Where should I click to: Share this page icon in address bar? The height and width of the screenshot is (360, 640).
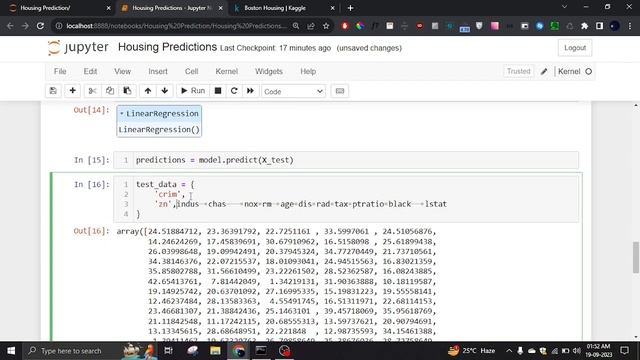[311, 26]
